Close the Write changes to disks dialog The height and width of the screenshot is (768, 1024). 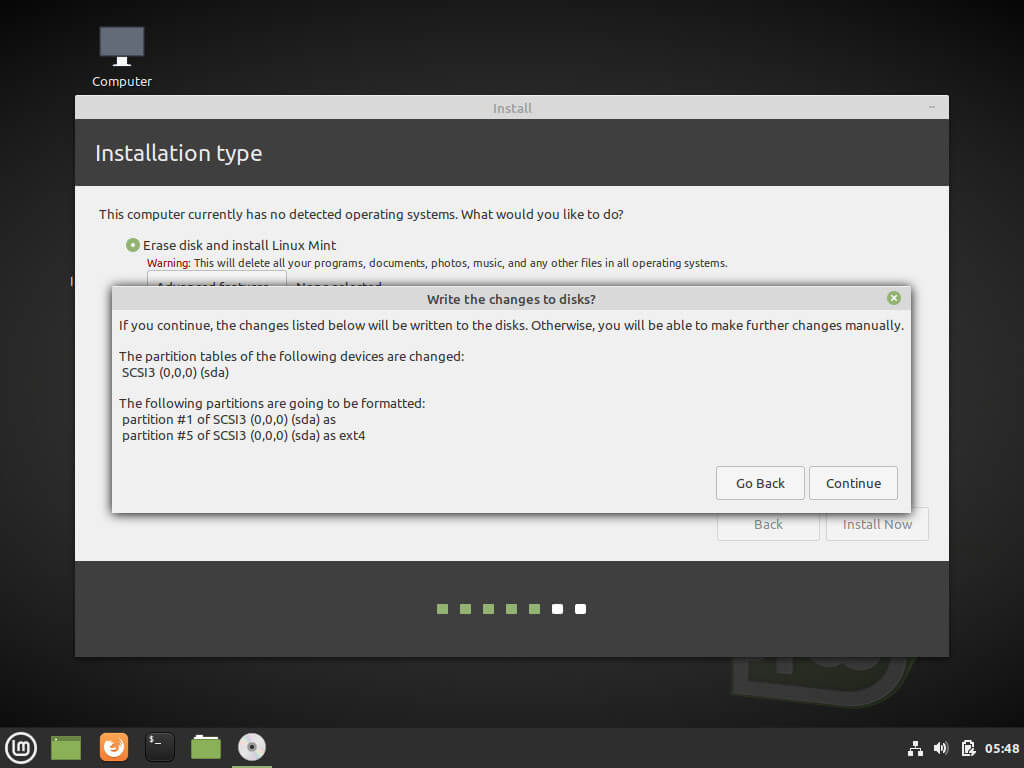point(894,298)
